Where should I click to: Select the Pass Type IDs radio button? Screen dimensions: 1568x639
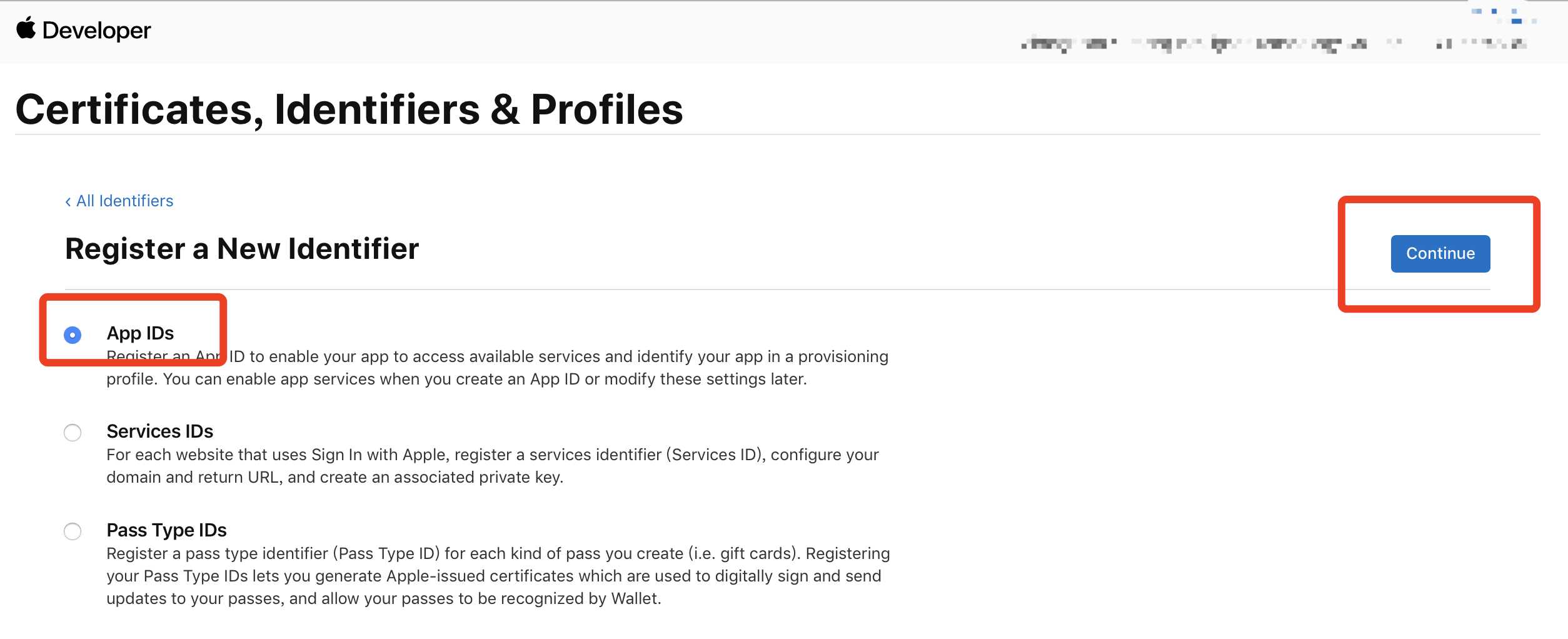point(73,531)
